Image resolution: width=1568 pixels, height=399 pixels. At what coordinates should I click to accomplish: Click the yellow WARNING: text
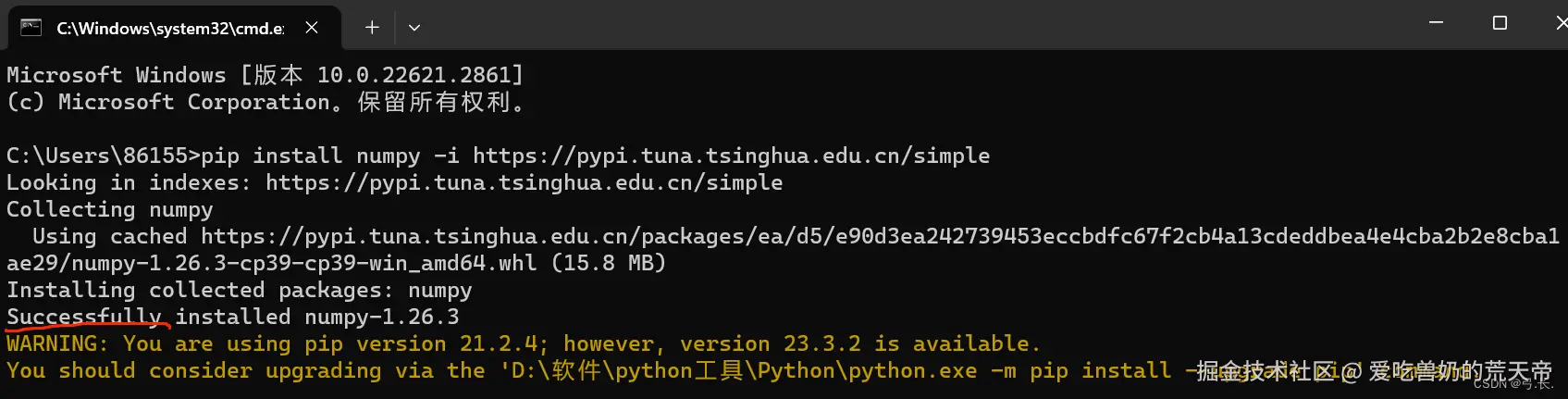(x=56, y=343)
